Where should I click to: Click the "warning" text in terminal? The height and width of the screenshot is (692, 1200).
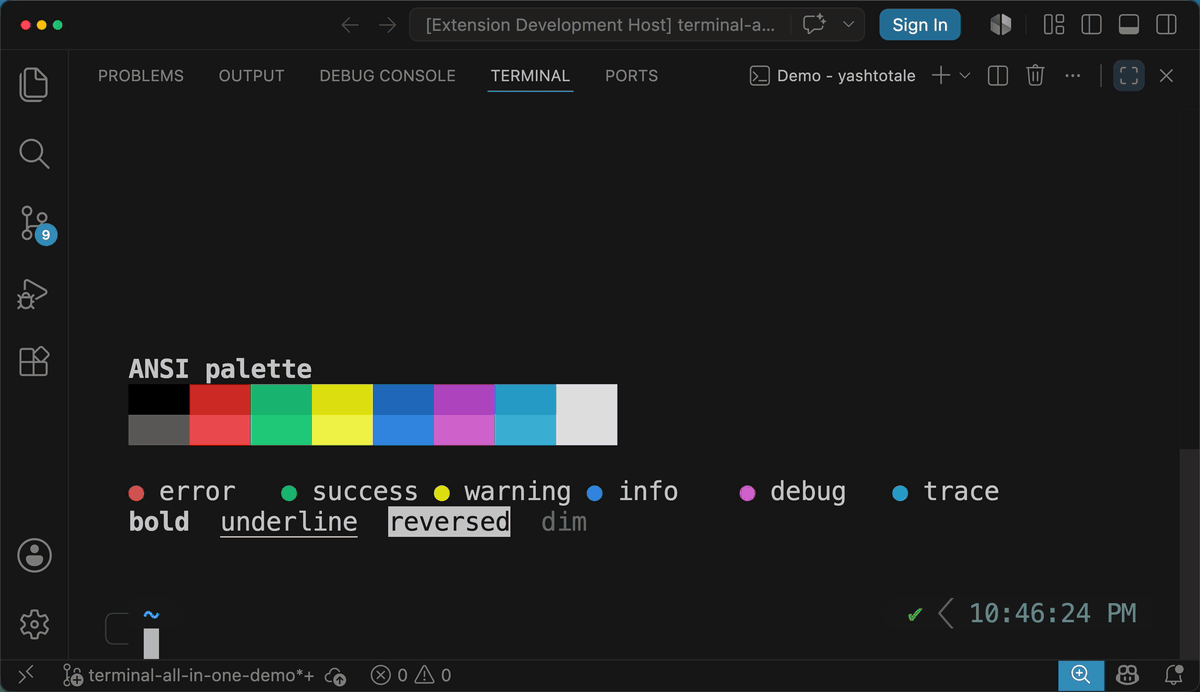pos(517,492)
